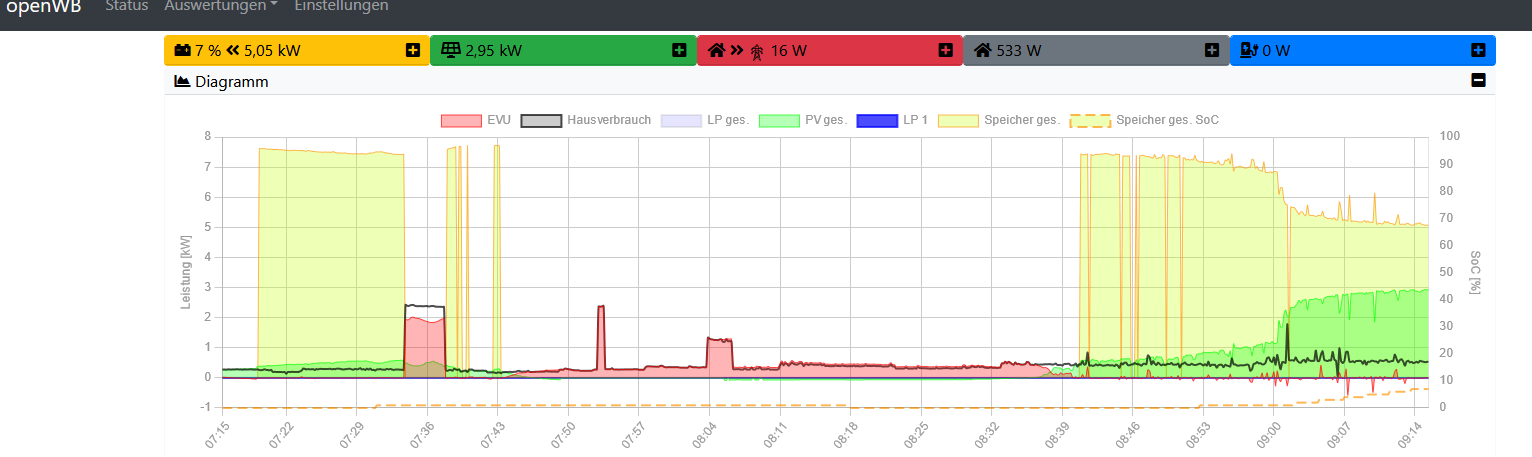Click the house icon in red grid card
1532x457 pixels.
(x=717, y=50)
